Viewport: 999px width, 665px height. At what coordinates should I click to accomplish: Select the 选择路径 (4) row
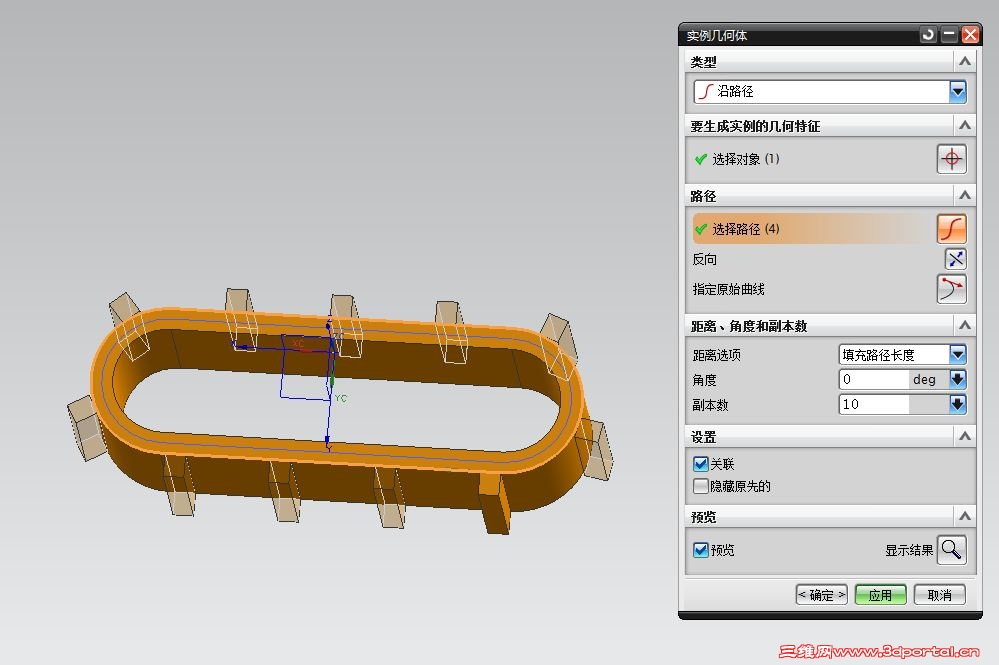point(813,229)
